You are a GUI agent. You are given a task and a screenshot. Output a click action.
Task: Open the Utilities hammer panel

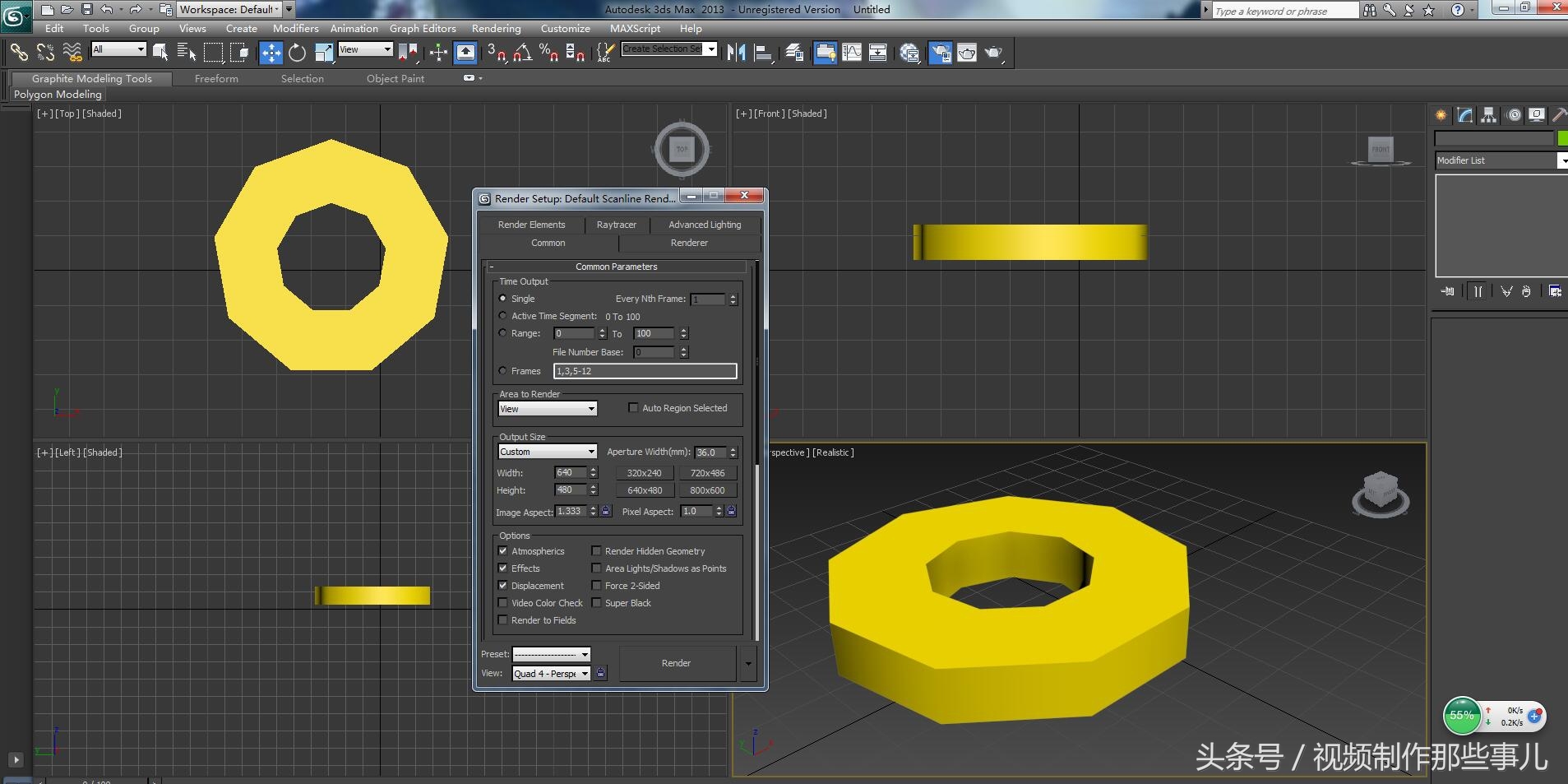pyautogui.click(x=1559, y=116)
